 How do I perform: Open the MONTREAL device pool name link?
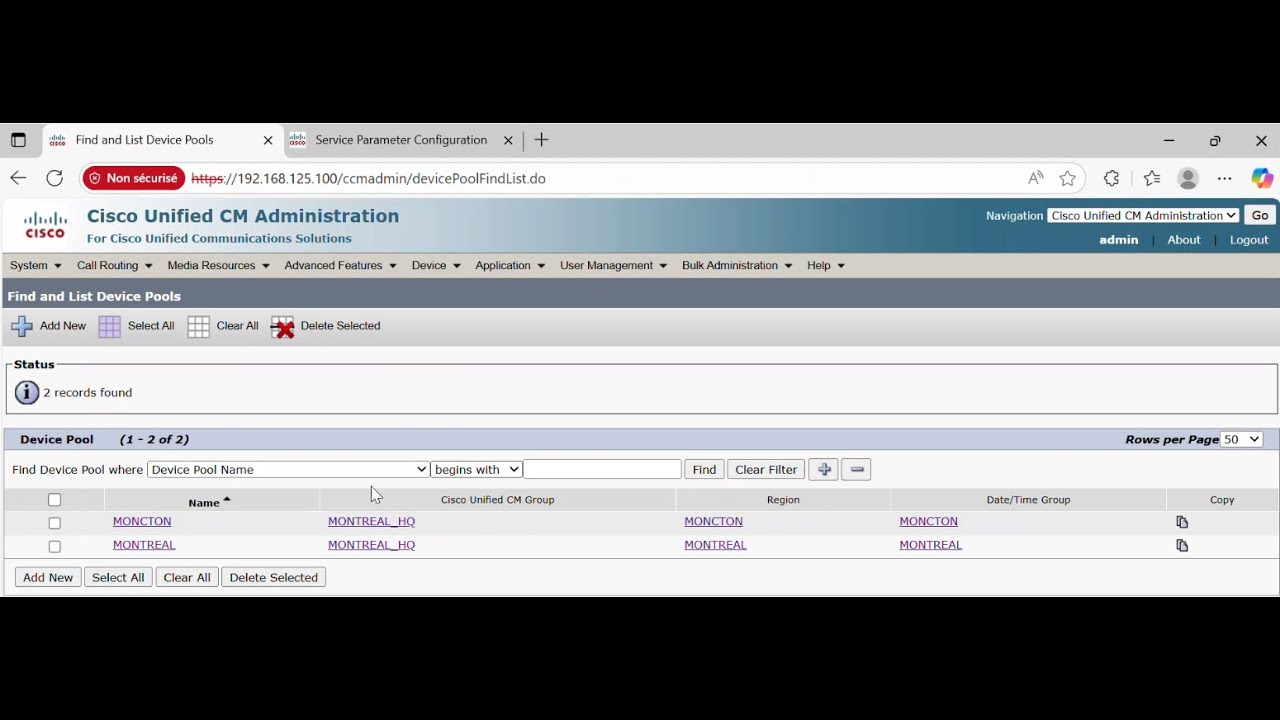pyautogui.click(x=144, y=546)
